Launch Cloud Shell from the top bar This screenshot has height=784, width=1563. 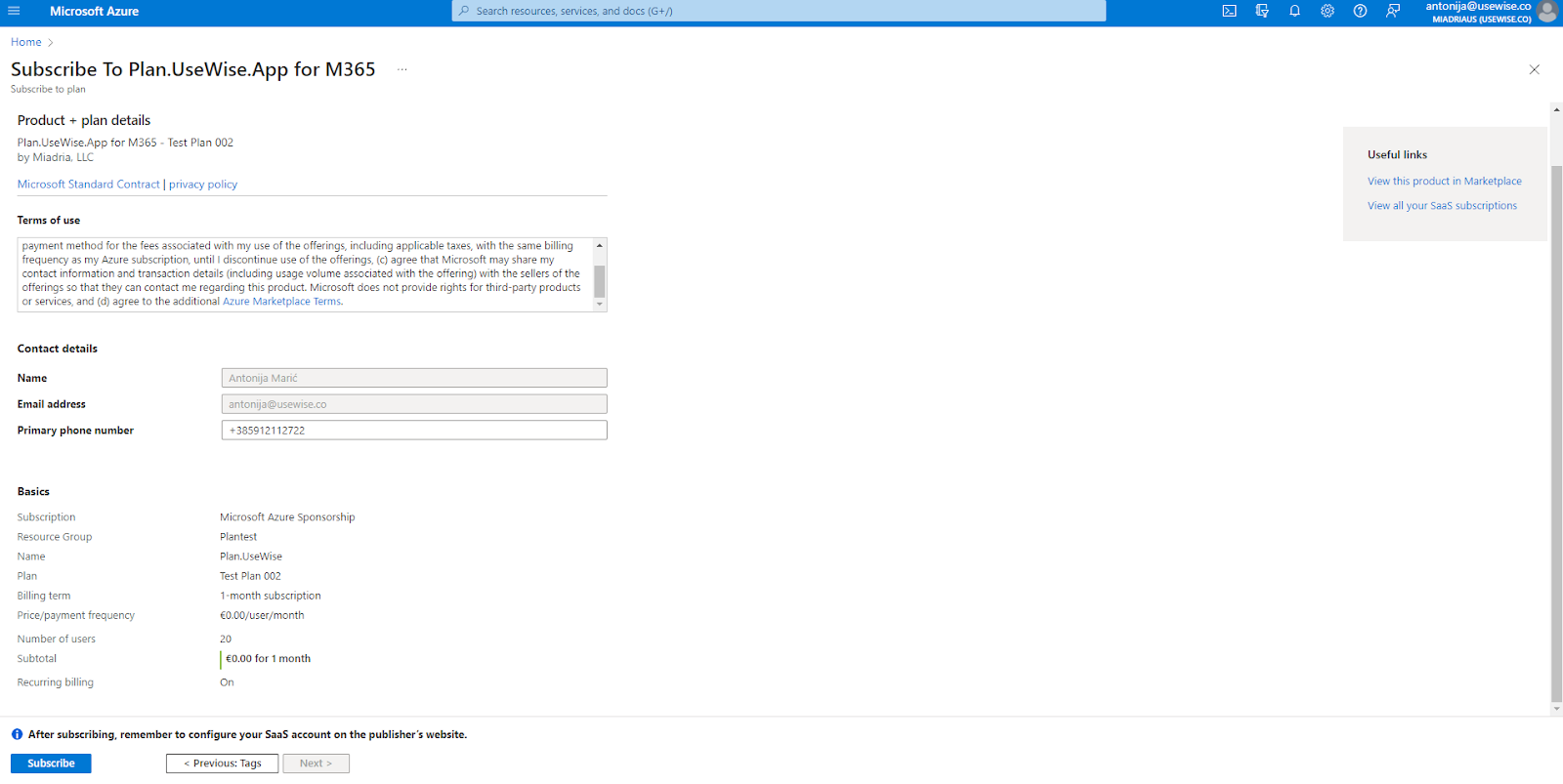[x=1229, y=11]
